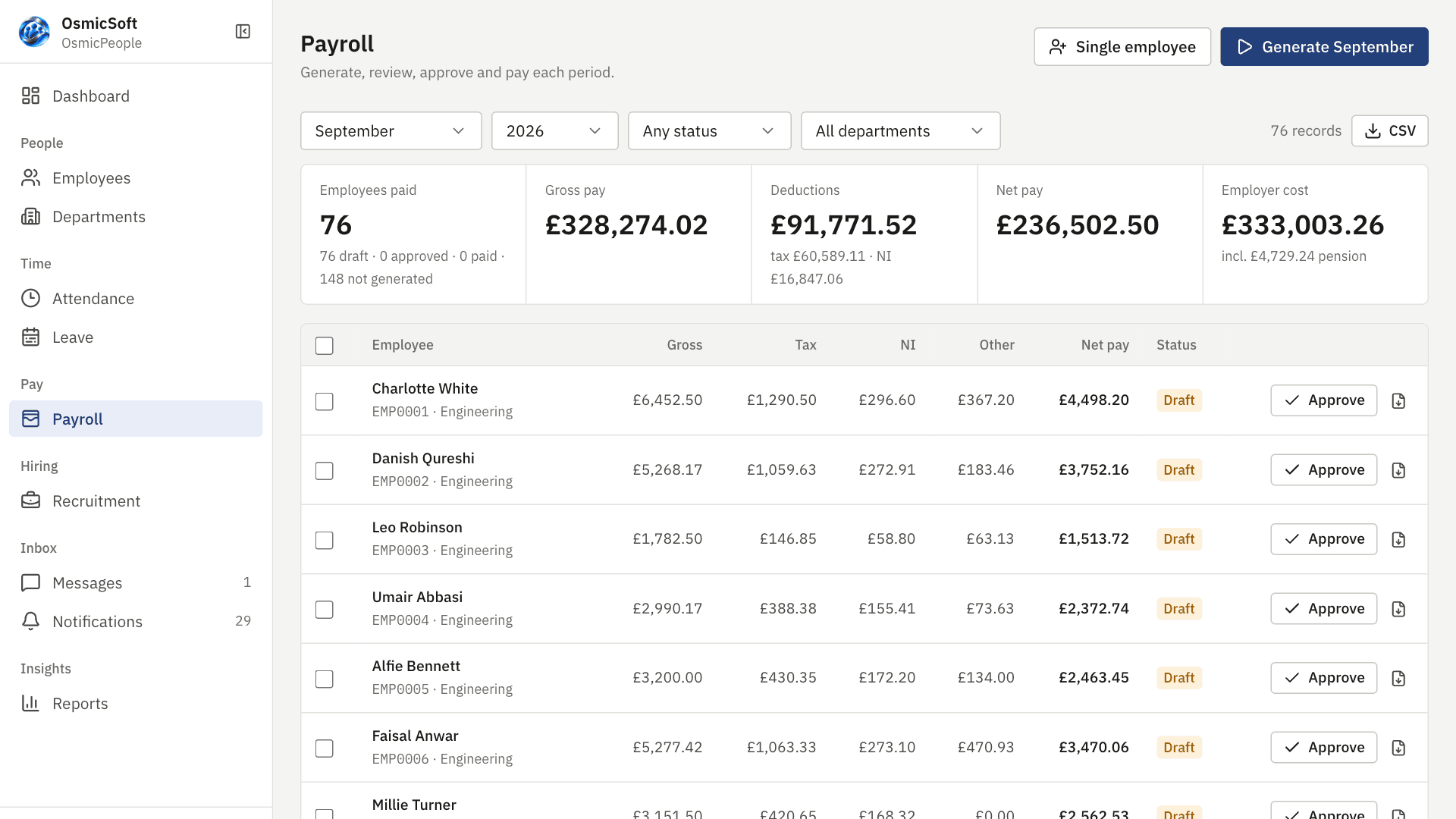Click the Leave calendar icon
Screen dimensions: 1456x819
coord(30,337)
